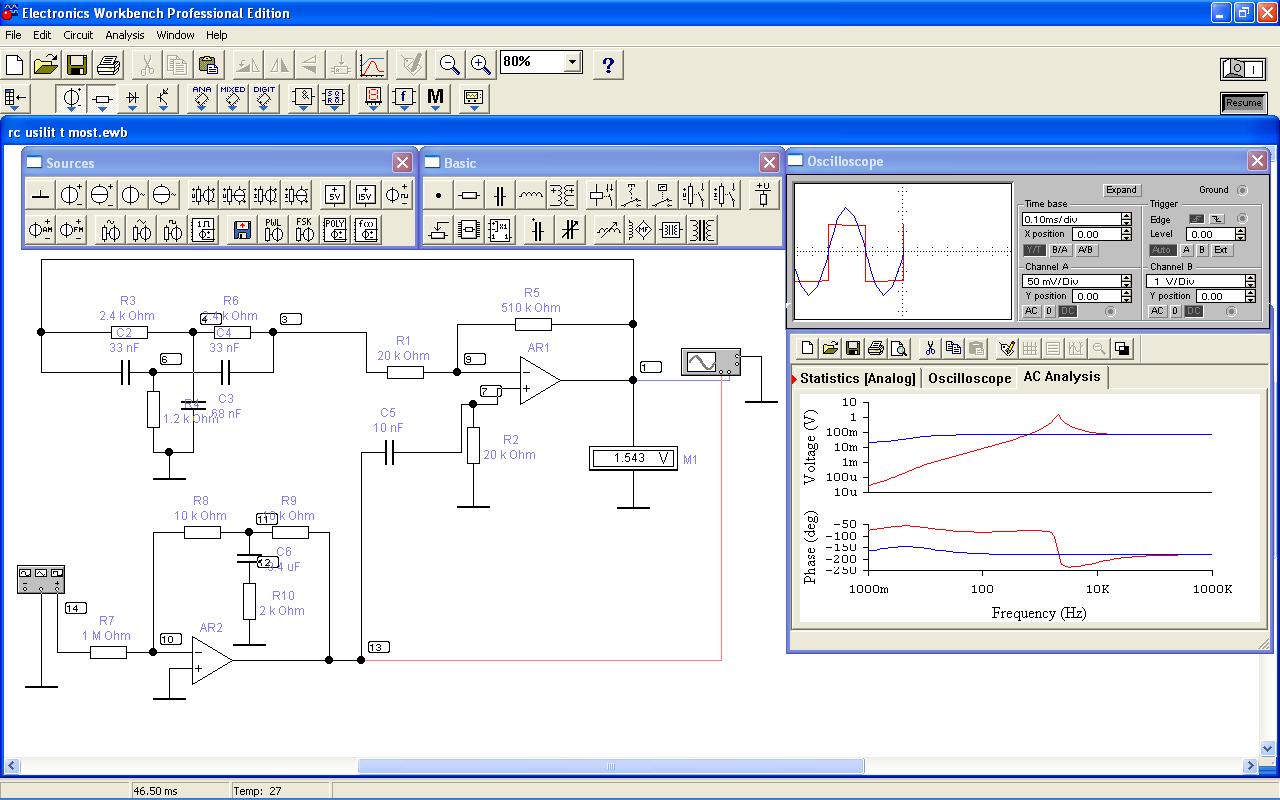Select the ground symbol in Sources panel

(40, 195)
